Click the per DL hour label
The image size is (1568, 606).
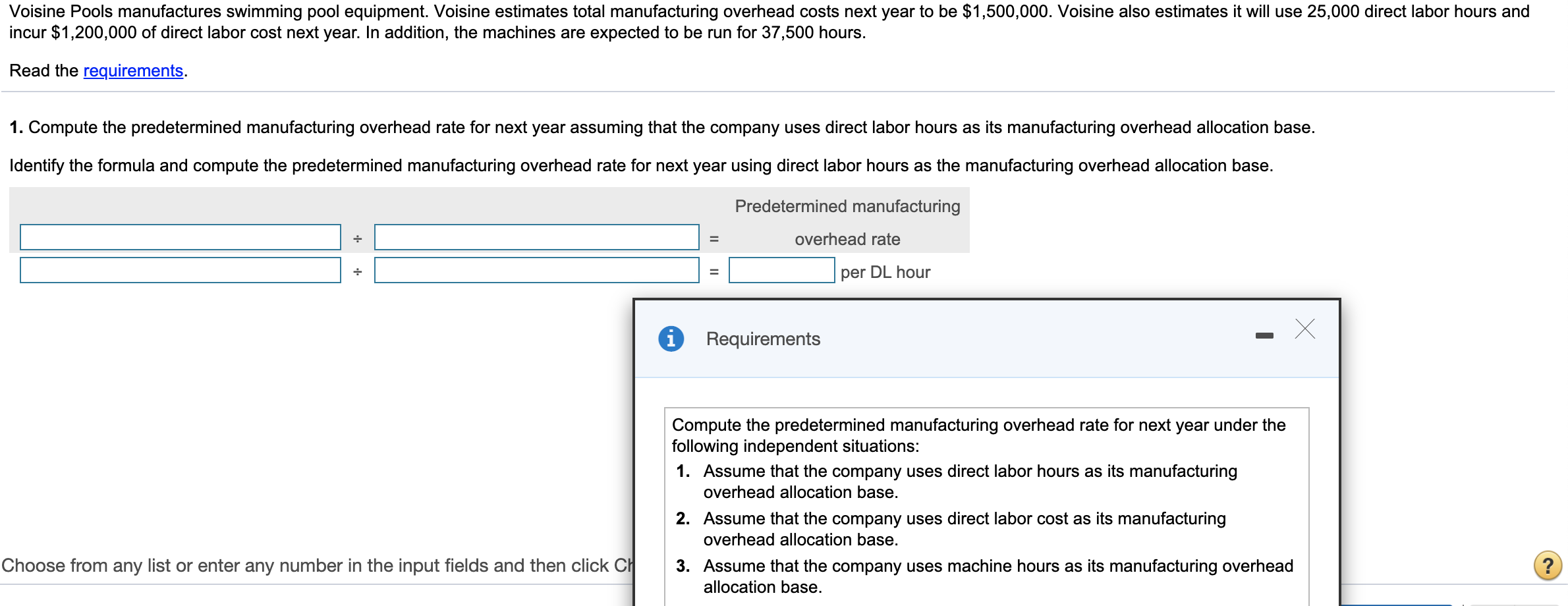coord(885,271)
